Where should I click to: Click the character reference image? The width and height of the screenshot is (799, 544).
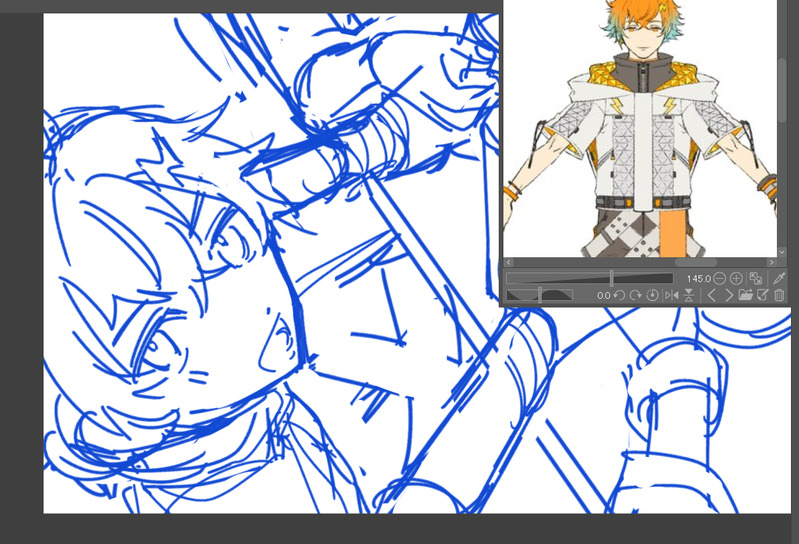(x=640, y=128)
